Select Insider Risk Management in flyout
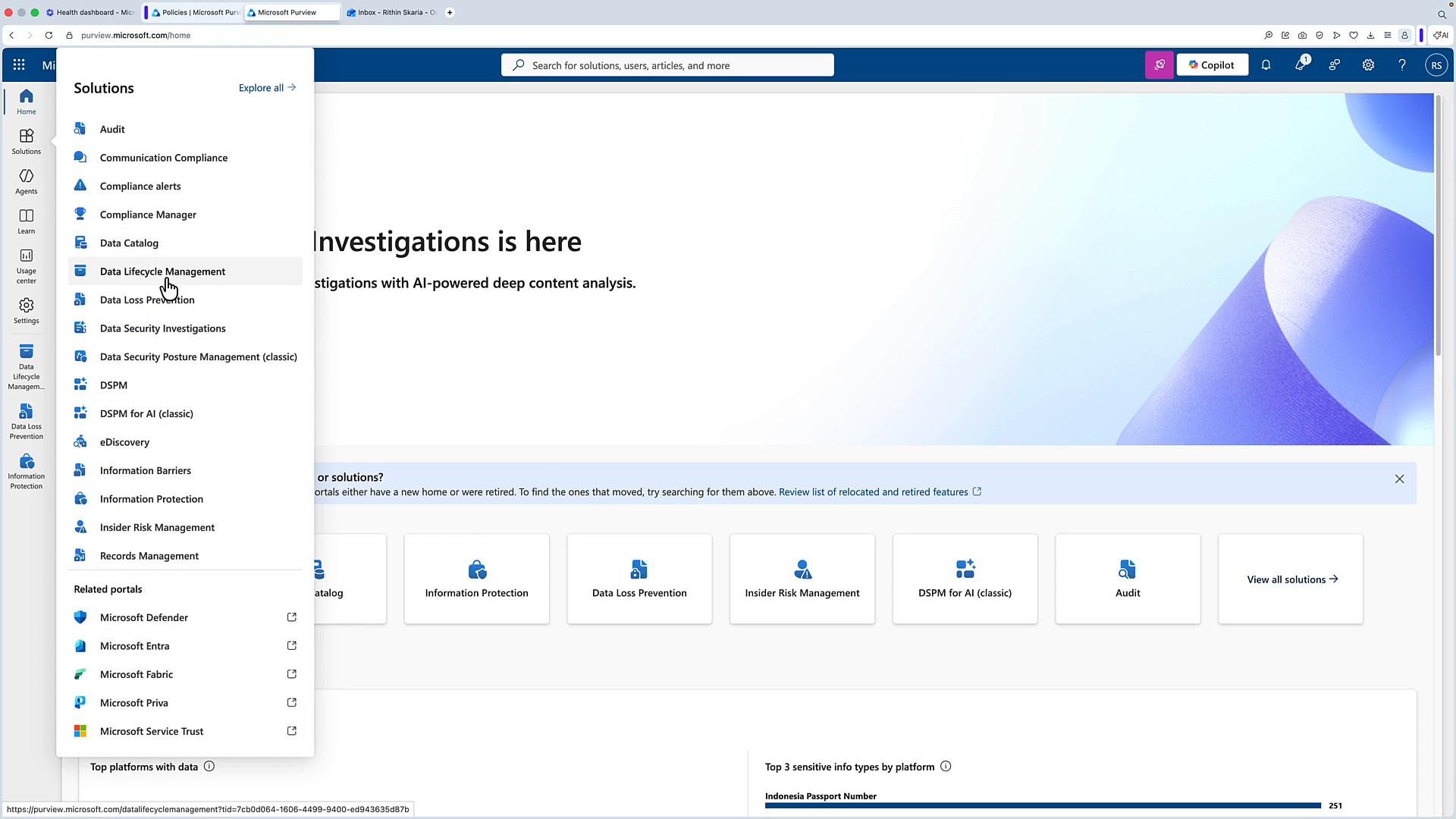The height and width of the screenshot is (819, 1456). tap(185, 528)
